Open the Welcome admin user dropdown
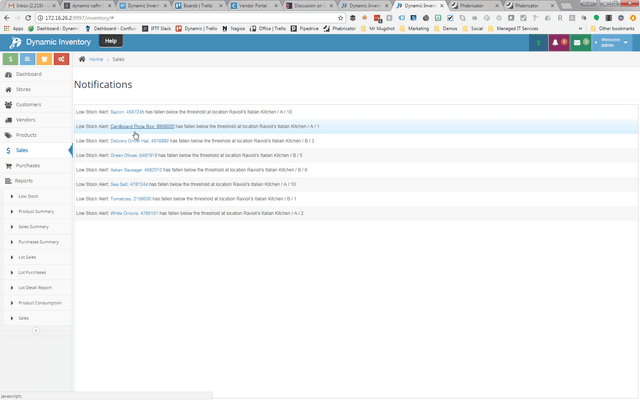 coord(612,42)
